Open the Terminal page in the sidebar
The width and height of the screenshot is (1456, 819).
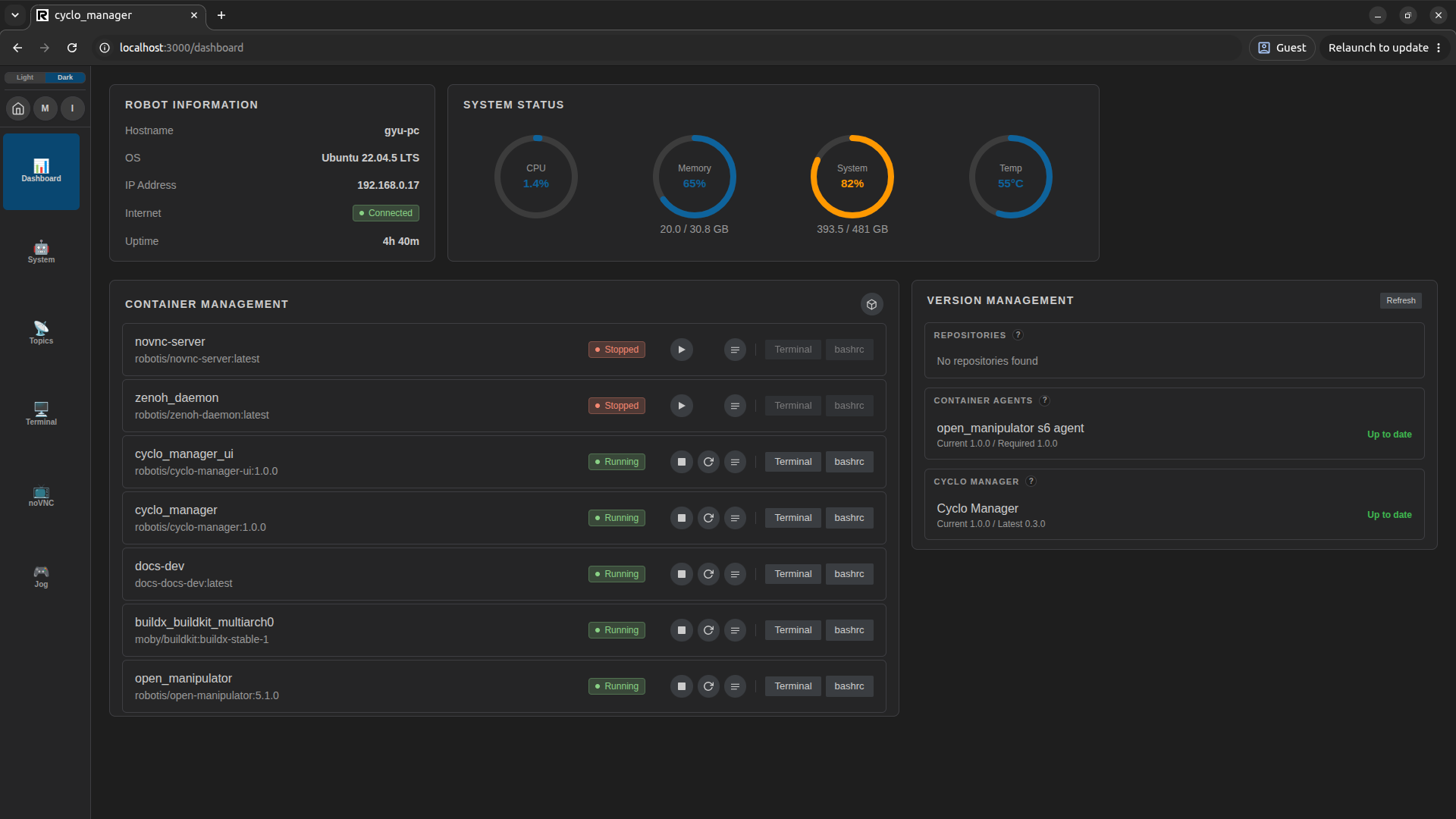[41, 415]
